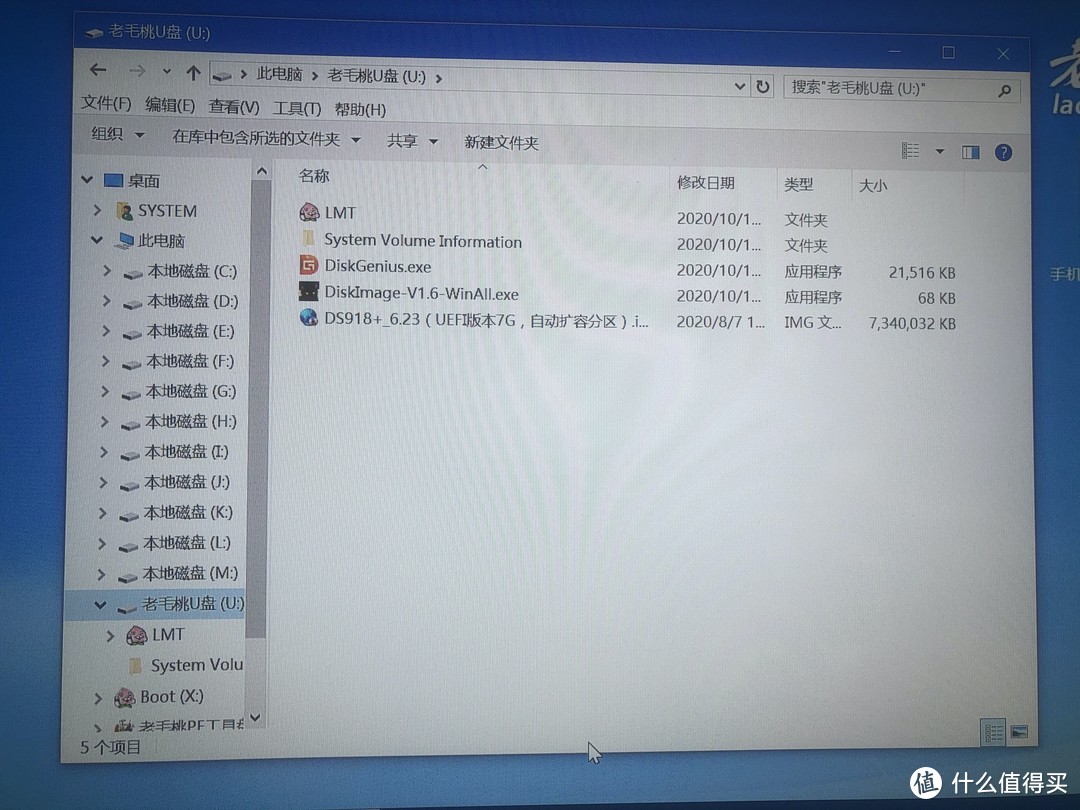Open the 工具(T) menu
The width and height of the screenshot is (1080, 810).
click(x=297, y=108)
